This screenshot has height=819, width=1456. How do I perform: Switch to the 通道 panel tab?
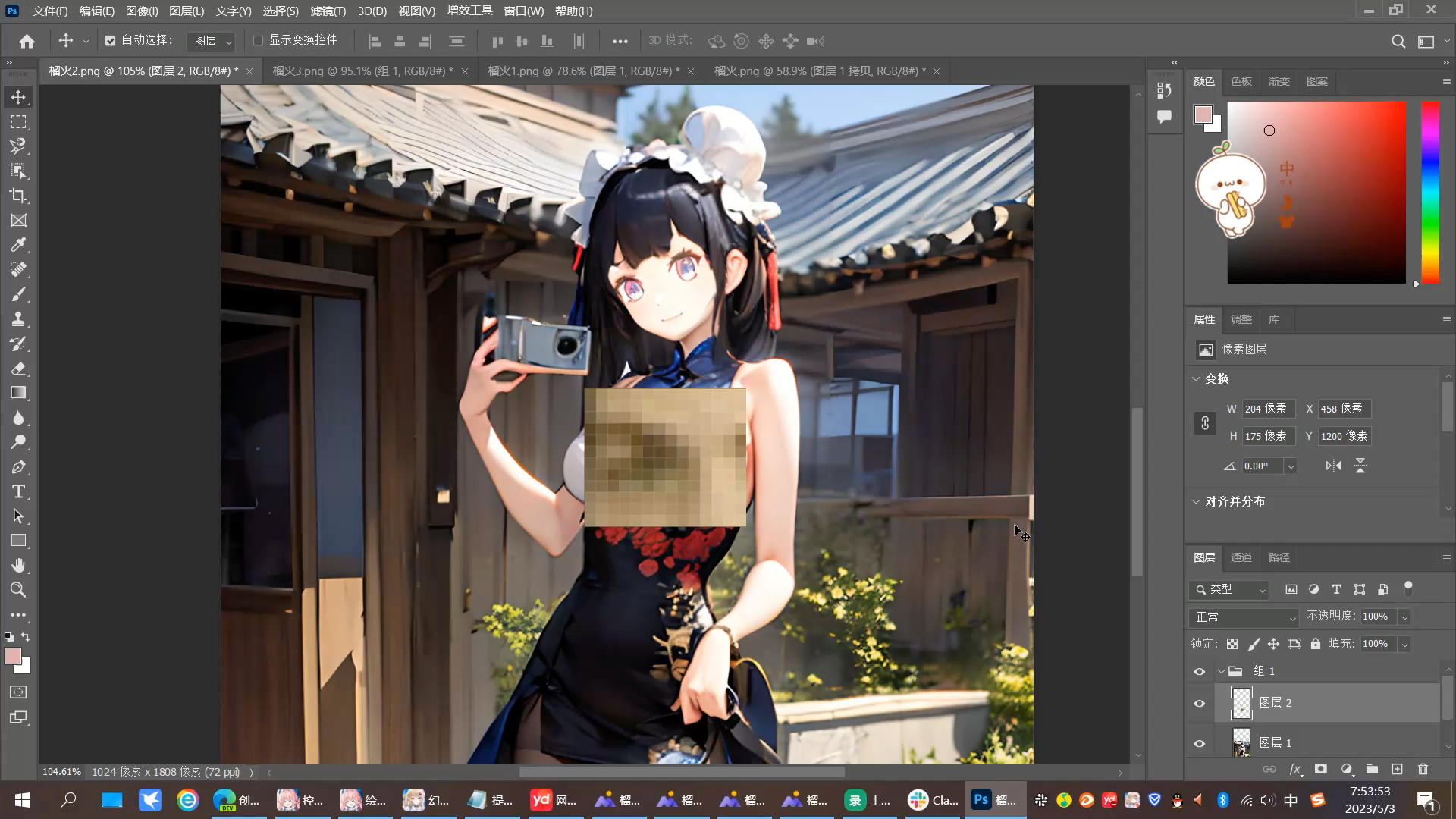pyautogui.click(x=1241, y=557)
